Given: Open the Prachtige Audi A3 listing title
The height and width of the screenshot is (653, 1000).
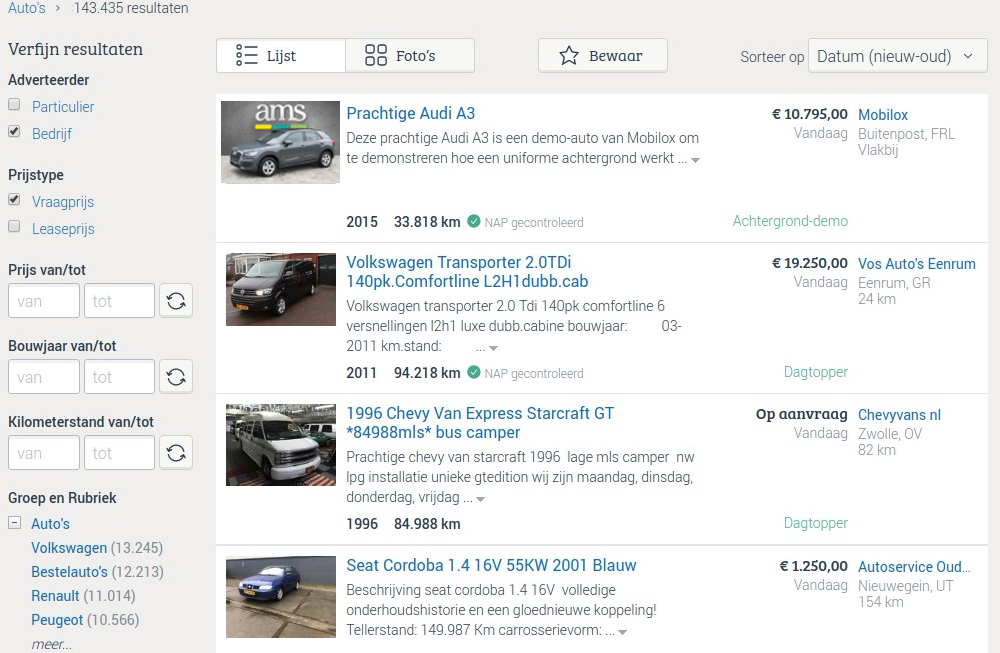Looking at the screenshot, I should click(x=411, y=114).
